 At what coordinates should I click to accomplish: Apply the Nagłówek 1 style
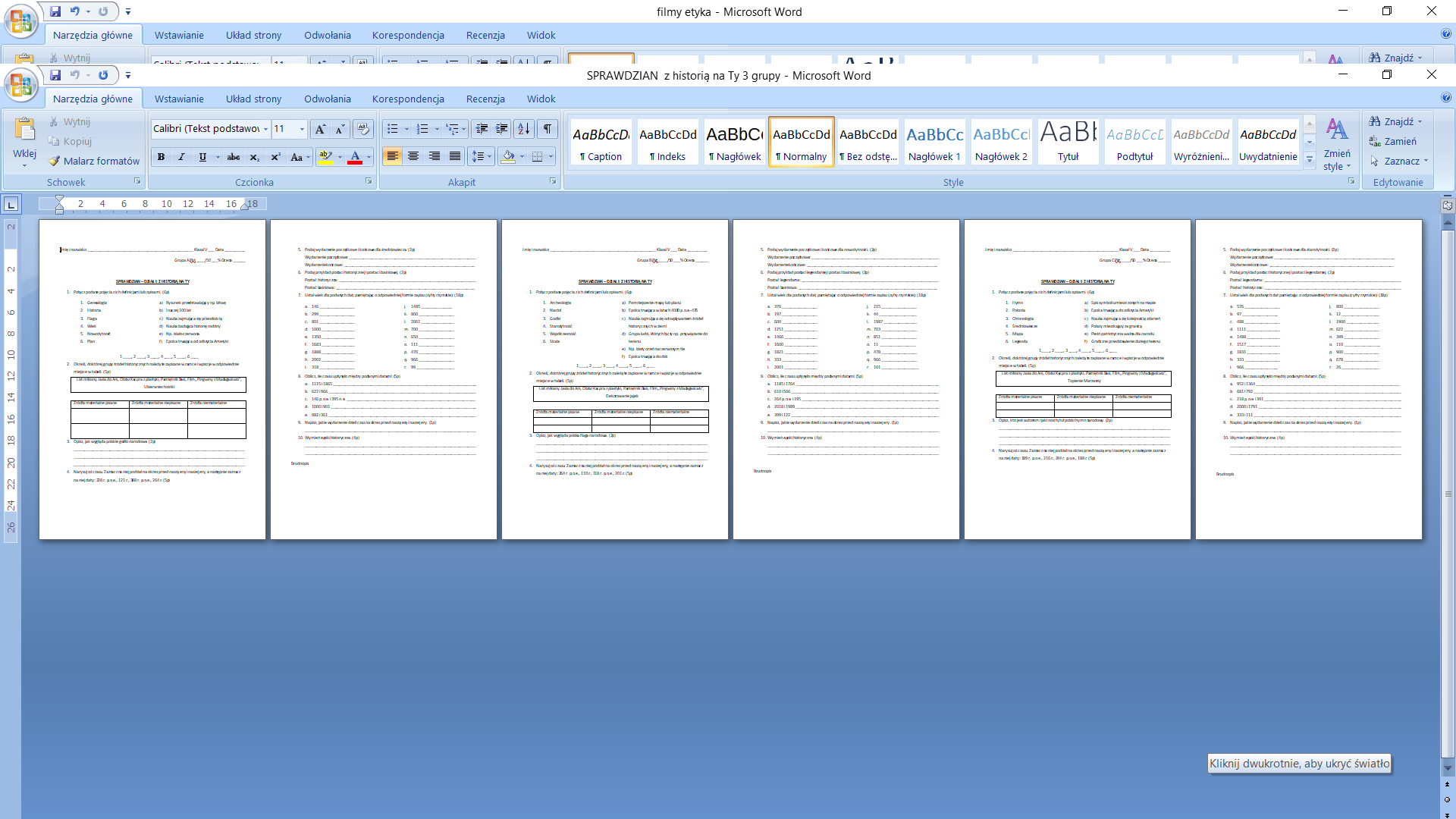[x=934, y=141]
